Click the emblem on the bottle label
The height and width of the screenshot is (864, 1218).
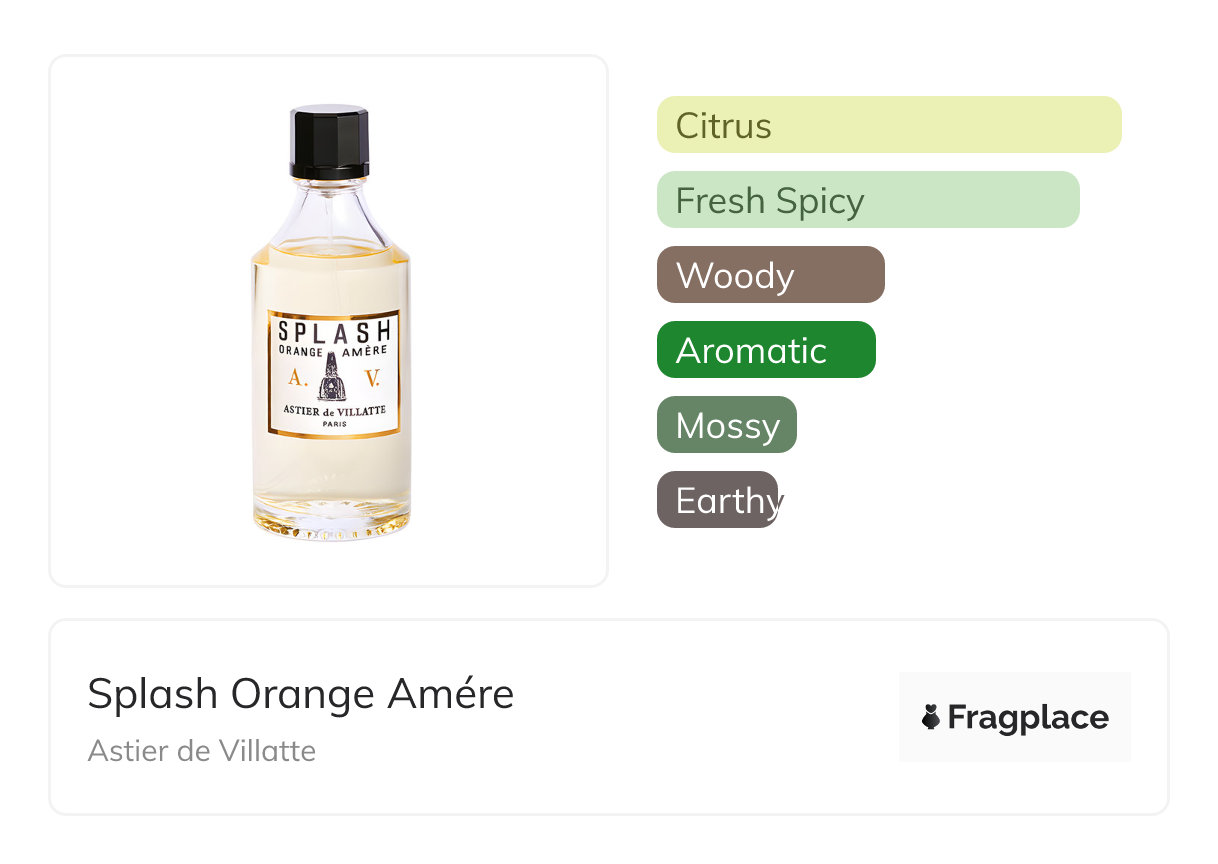tap(332, 378)
